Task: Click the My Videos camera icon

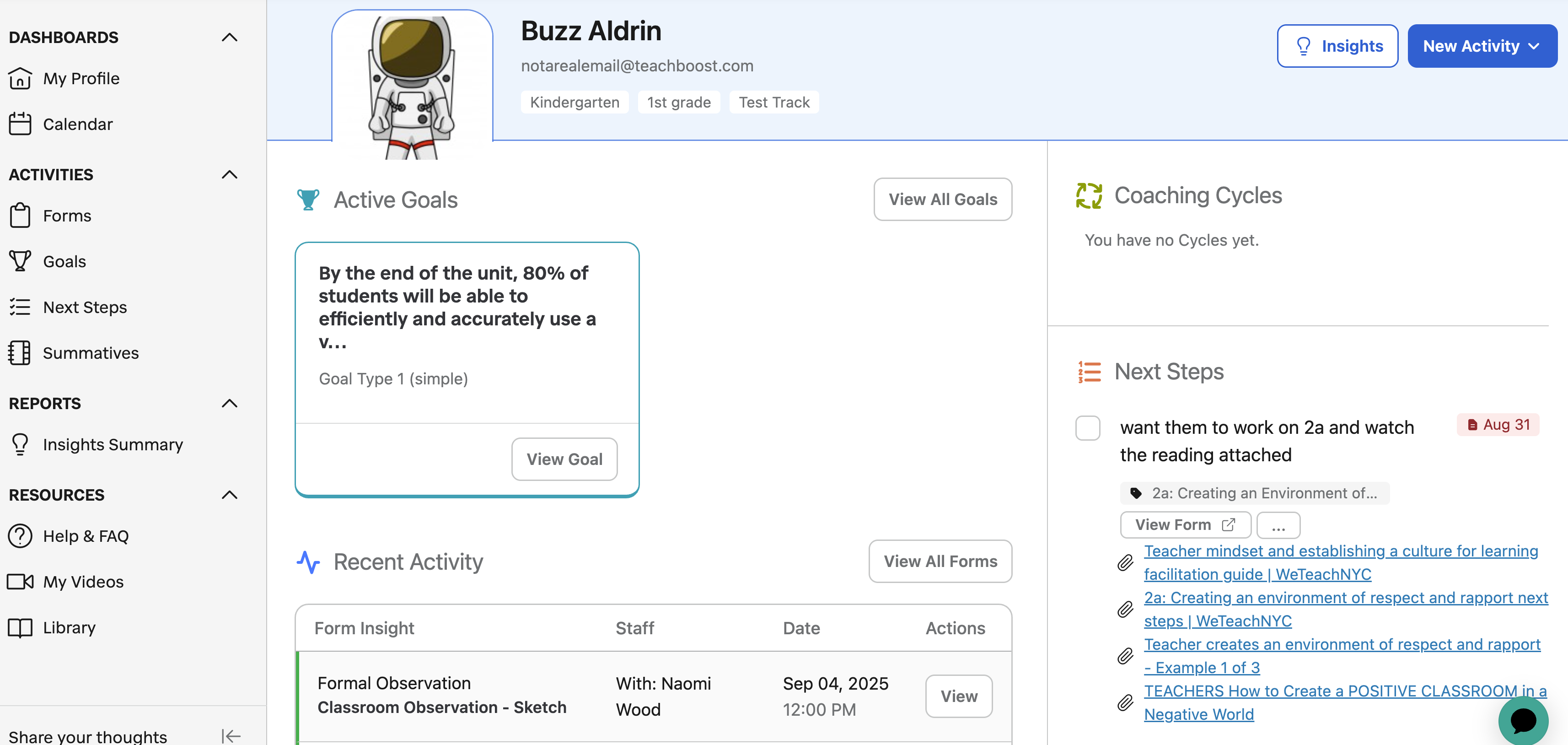Action: pos(20,582)
